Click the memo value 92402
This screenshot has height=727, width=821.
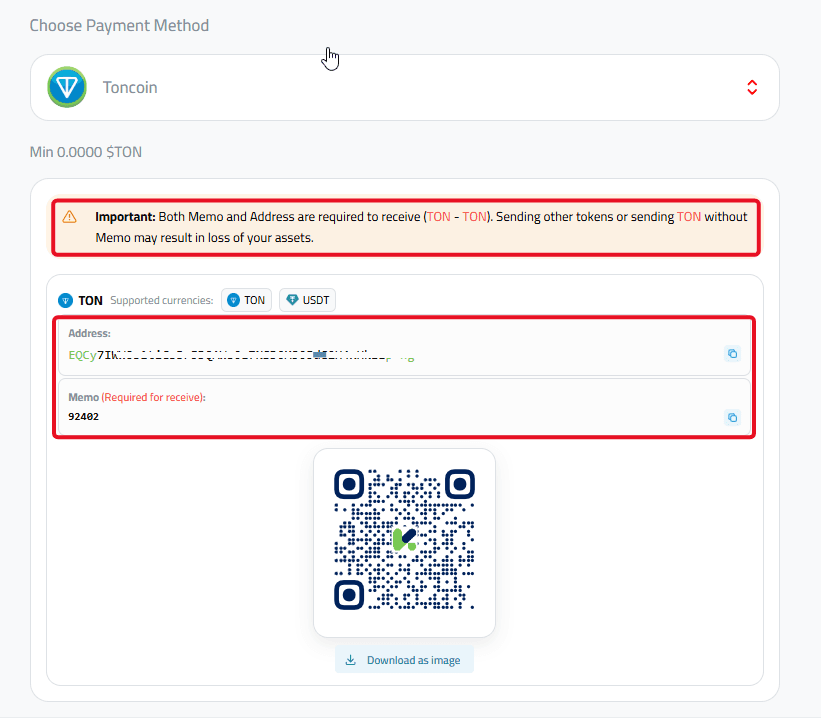point(84,416)
